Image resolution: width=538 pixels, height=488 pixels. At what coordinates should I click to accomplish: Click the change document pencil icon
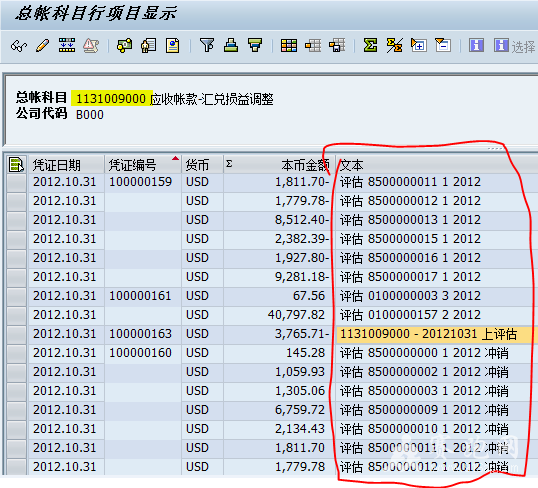click(43, 46)
